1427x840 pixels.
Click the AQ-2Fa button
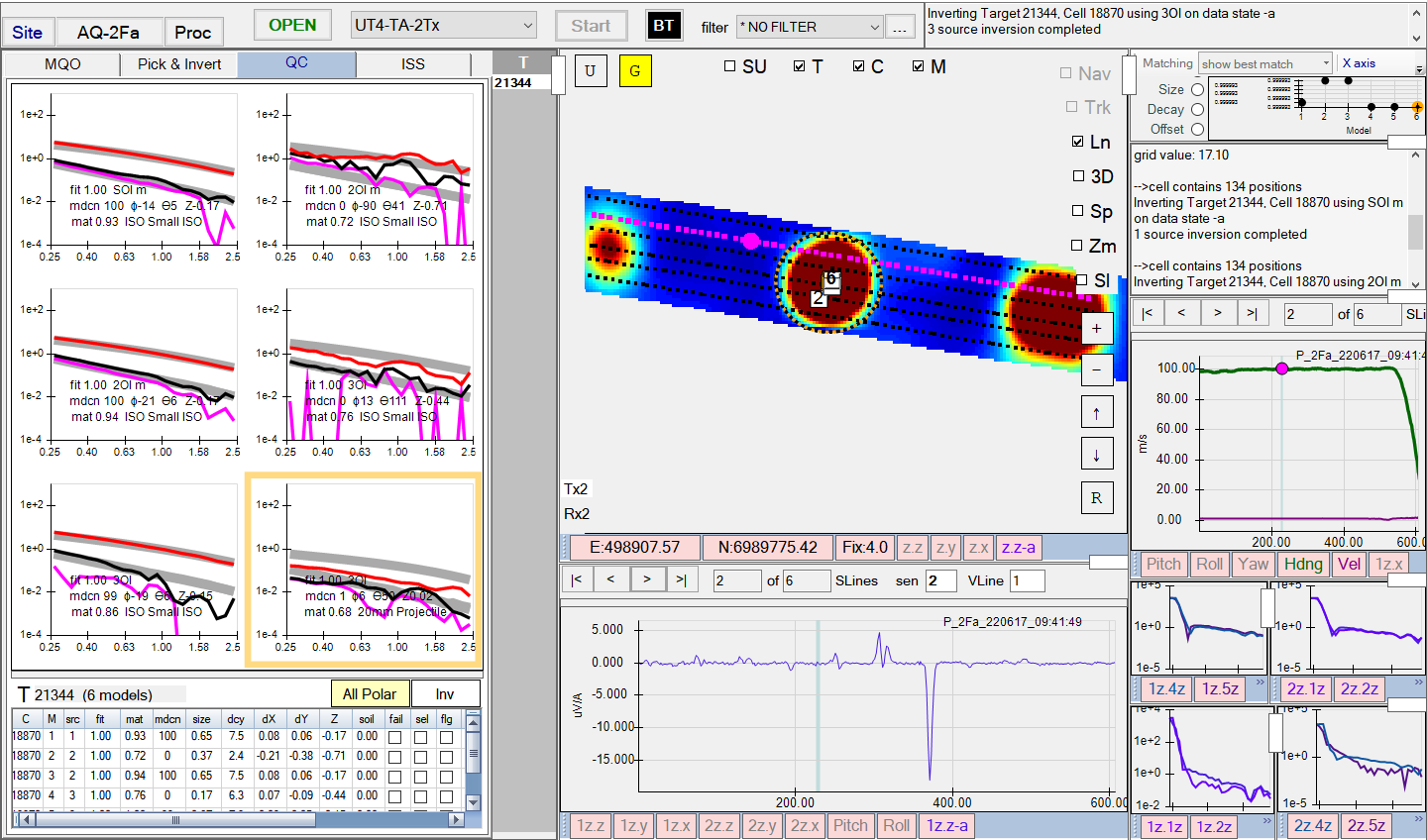coord(108,32)
